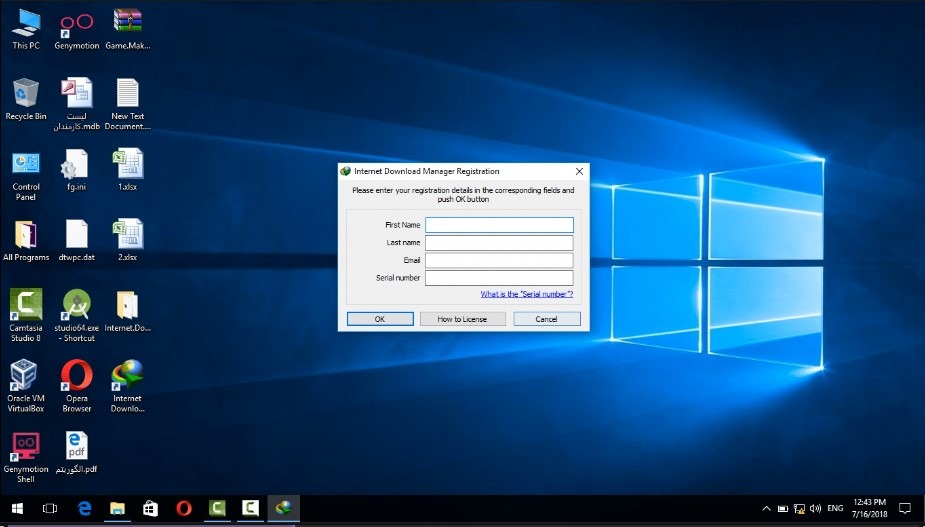Switch input language via ENG indicator
This screenshot has width=925, height=527.
[x=834, y=509]
